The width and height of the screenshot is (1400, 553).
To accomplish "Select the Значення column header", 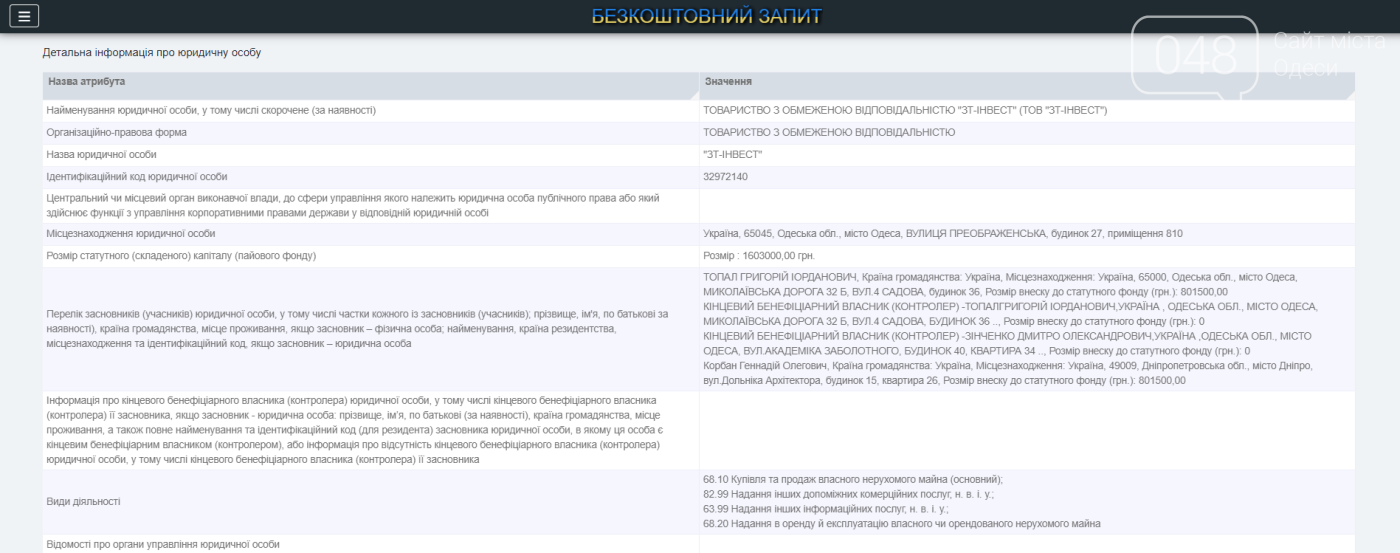I will 728,81.
